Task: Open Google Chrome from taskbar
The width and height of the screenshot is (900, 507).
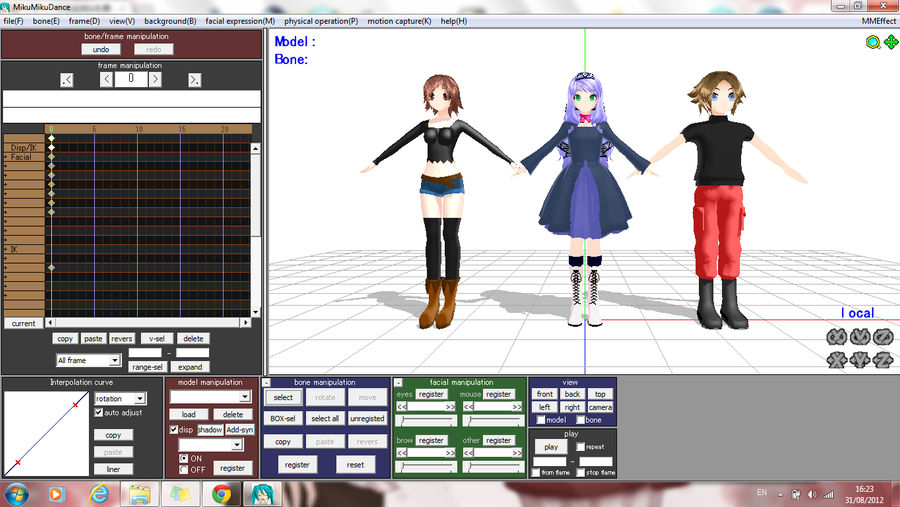Action: (x=222, y=494)
